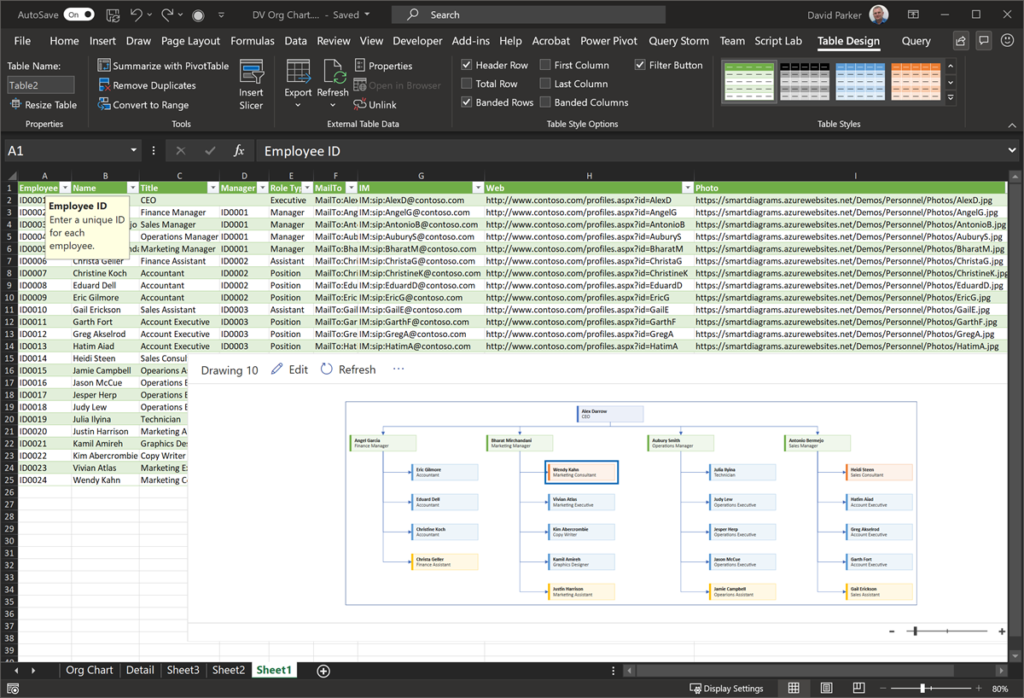
Task: Click Resize Table
Action: tap(42, 104)
